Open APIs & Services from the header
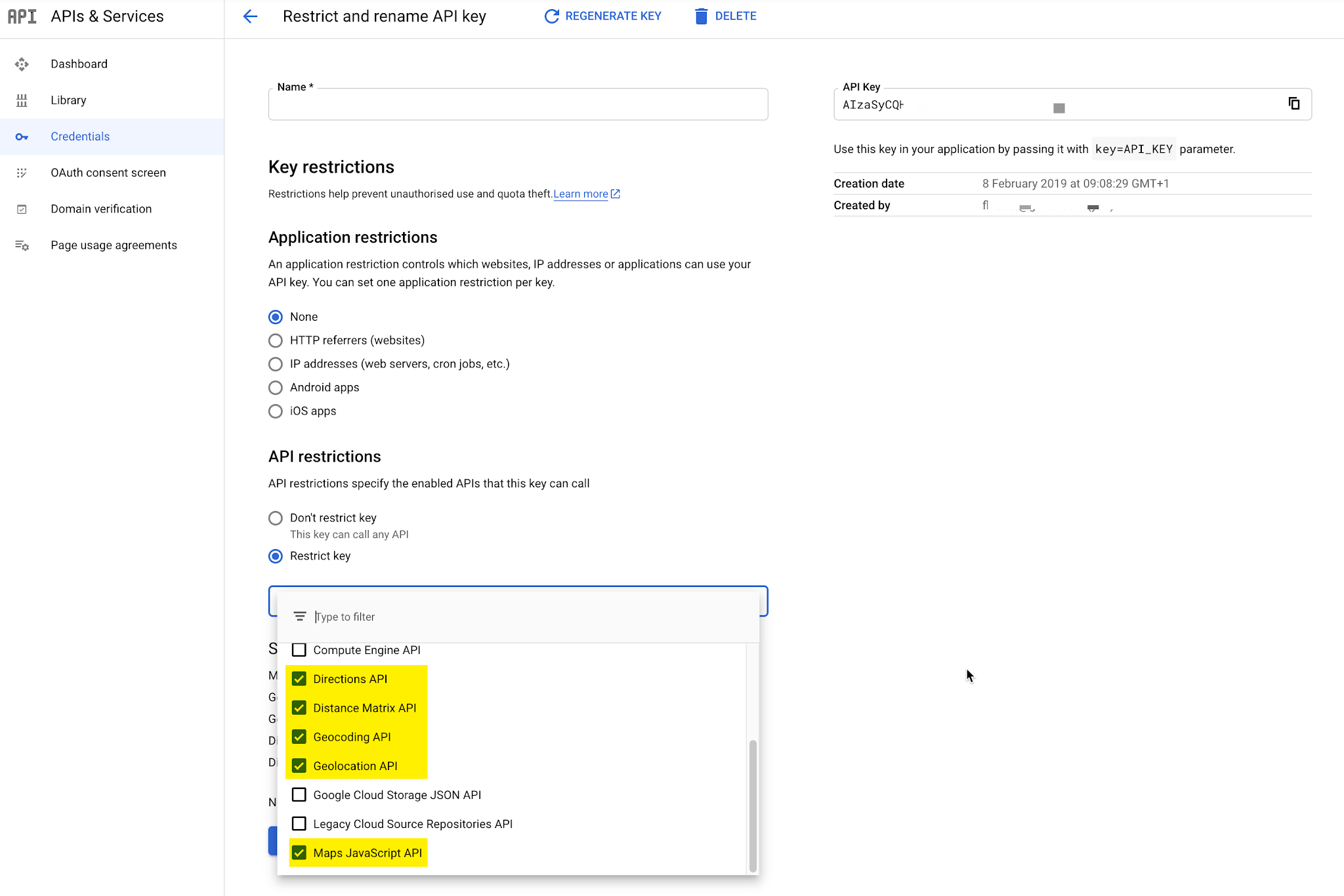Image resolution: width=1344 pixels, height=896 pixels. (107, 16)
